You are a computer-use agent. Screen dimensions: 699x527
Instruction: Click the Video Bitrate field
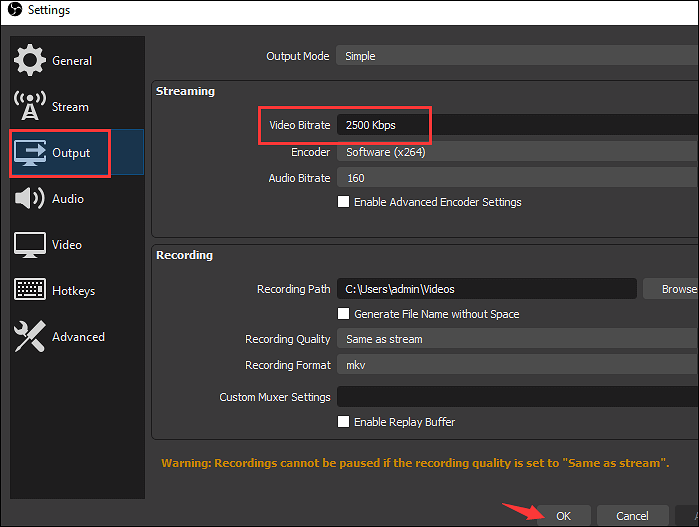tap(516, 126)
